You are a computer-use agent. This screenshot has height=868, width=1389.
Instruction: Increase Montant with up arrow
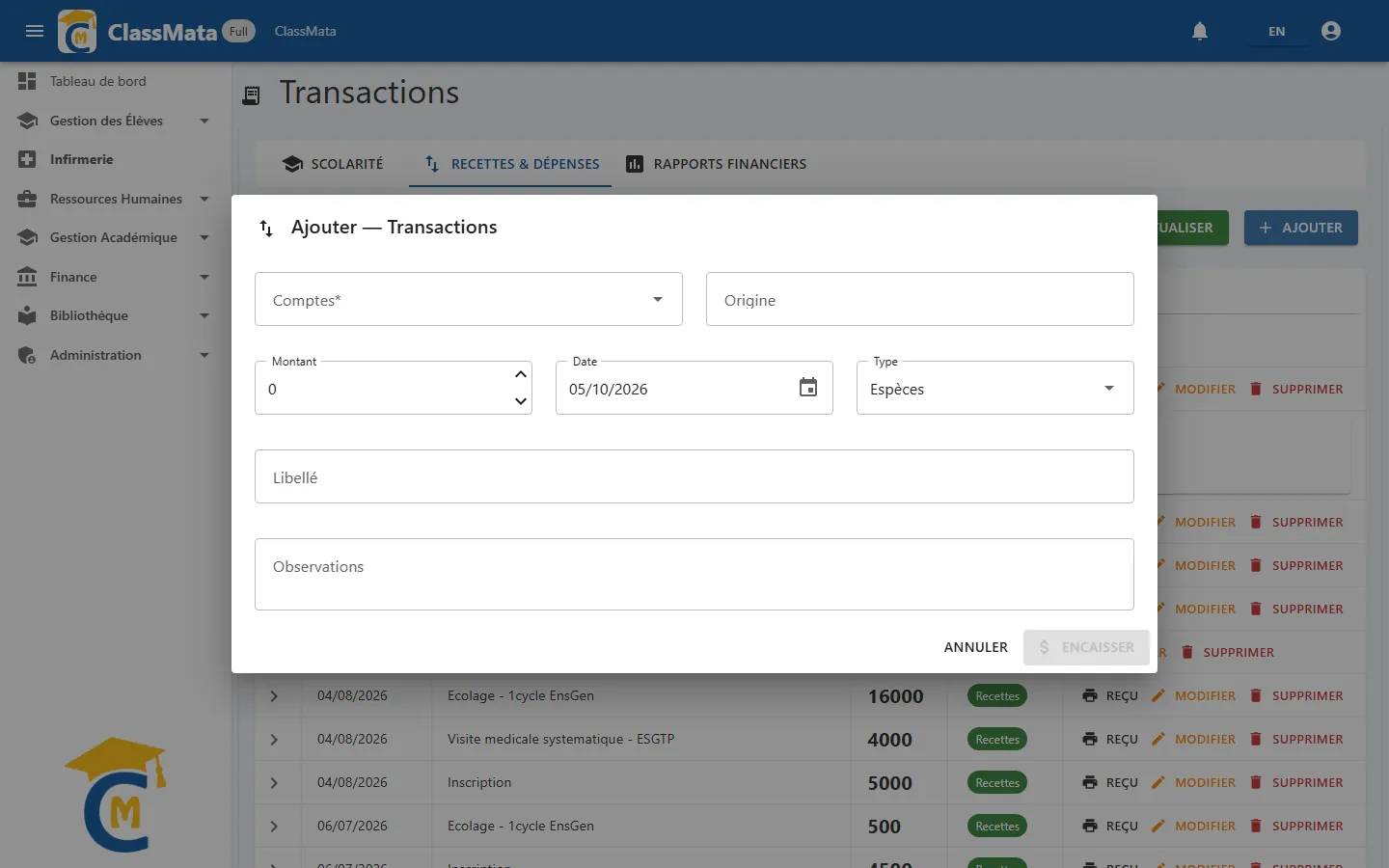coord(521,374)
